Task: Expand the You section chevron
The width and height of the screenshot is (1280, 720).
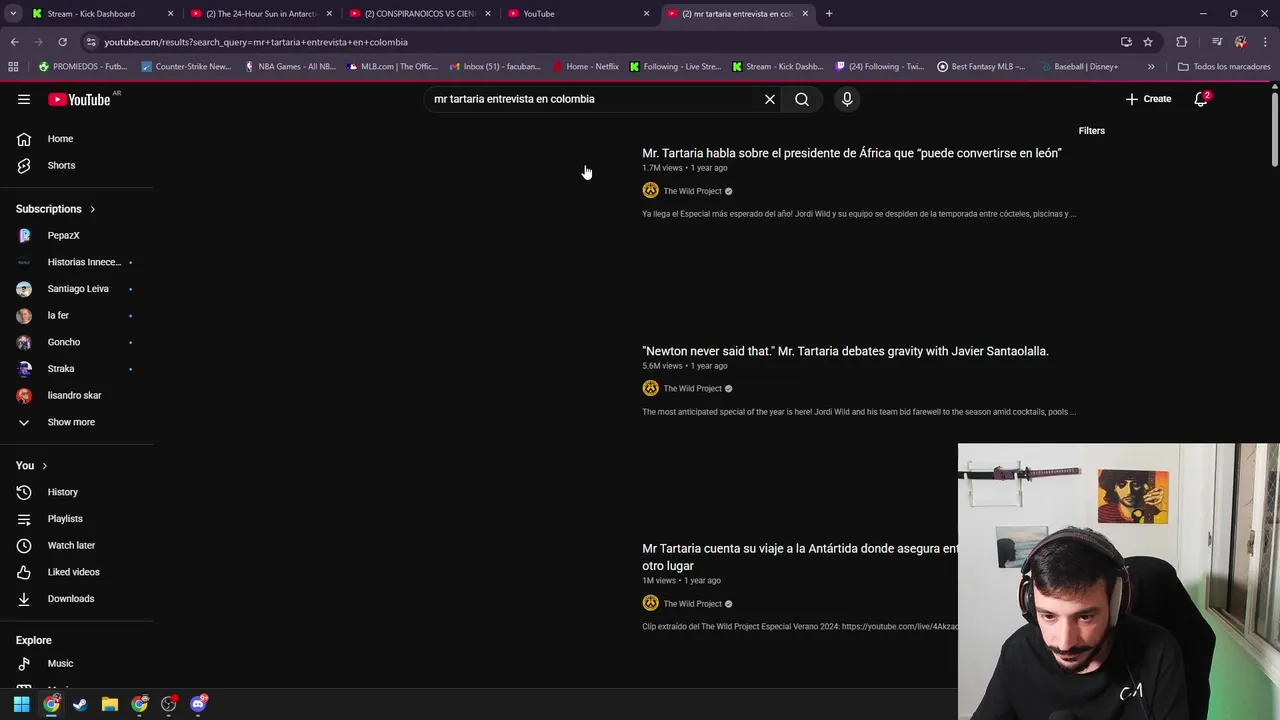Action: point(44,466)
